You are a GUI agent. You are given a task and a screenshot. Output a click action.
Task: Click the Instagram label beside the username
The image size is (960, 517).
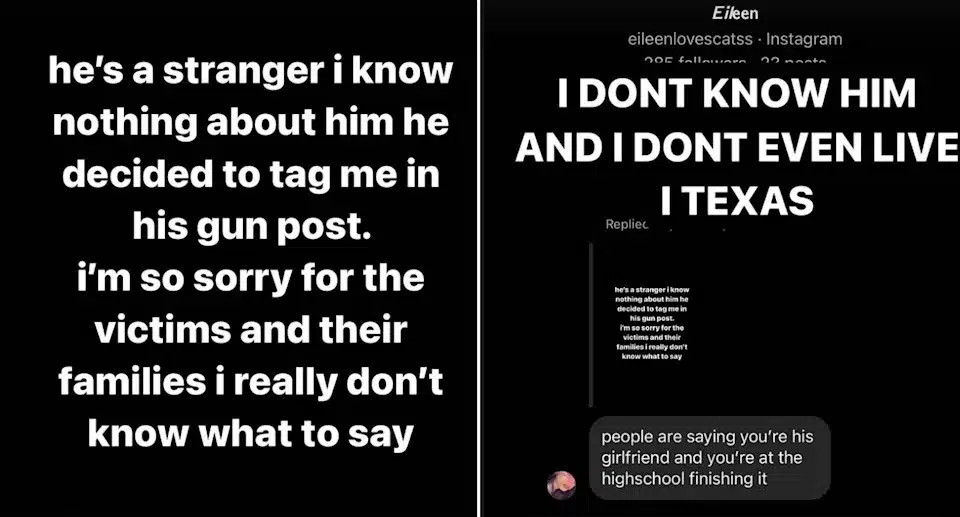point(804,39)
